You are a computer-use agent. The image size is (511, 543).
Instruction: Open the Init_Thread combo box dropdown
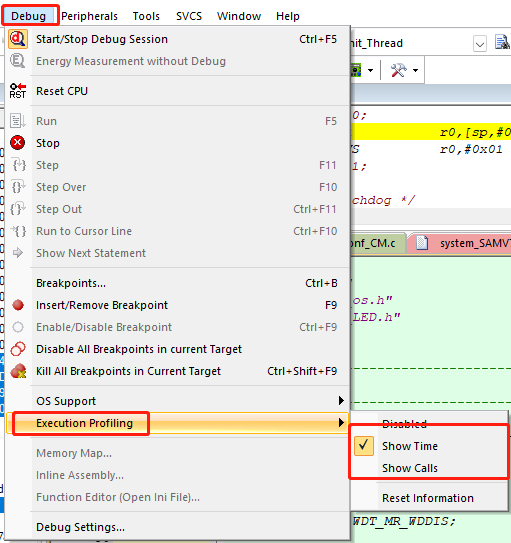pyautogui.click(x=480, y=44)
